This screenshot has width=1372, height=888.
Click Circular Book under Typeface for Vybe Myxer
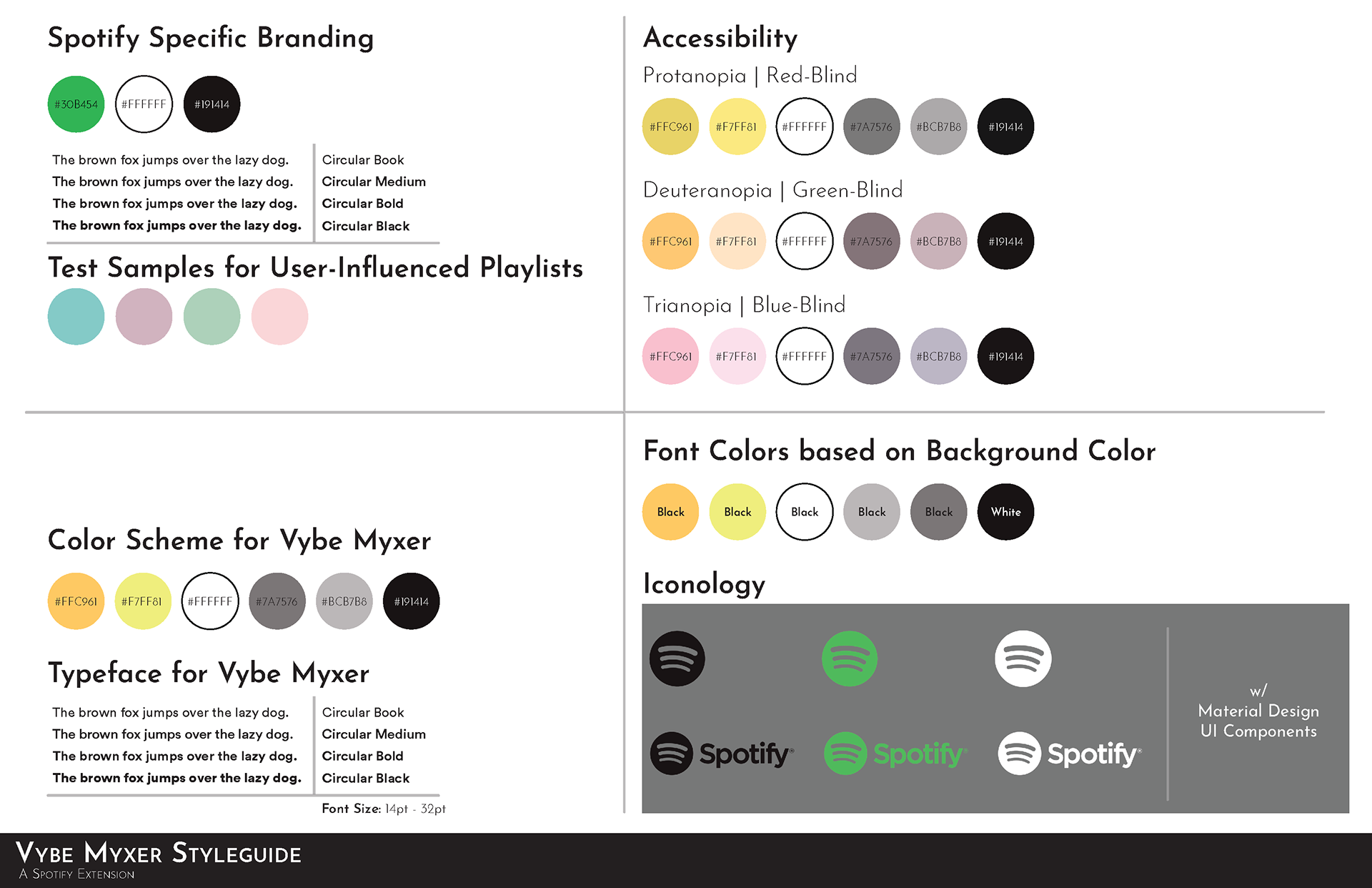363,713
